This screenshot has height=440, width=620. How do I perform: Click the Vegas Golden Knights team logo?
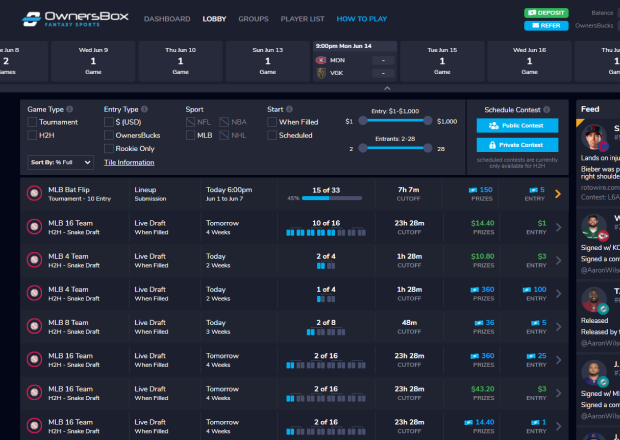coord(321,73)
